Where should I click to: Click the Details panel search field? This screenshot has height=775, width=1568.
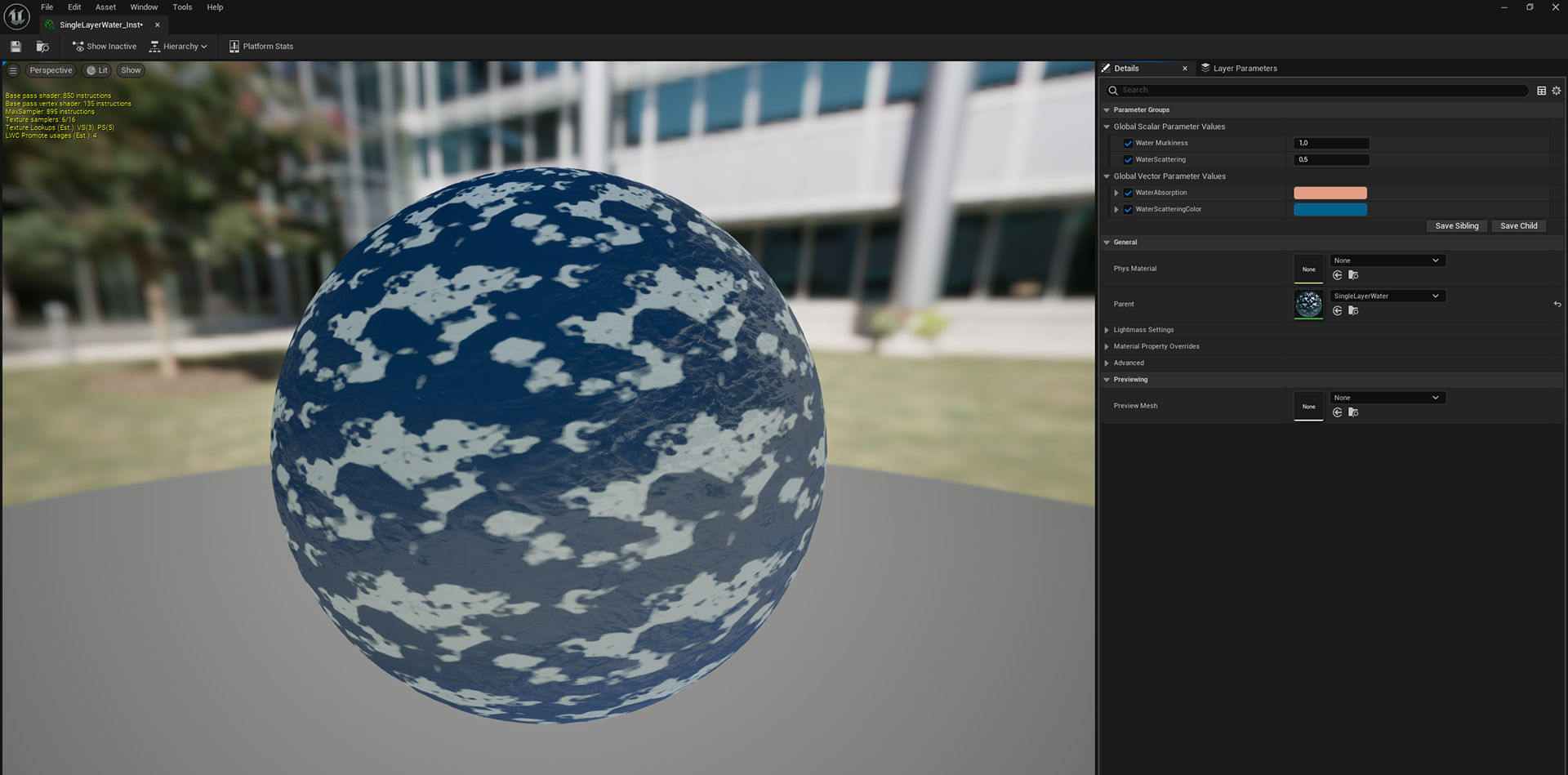1316,91
